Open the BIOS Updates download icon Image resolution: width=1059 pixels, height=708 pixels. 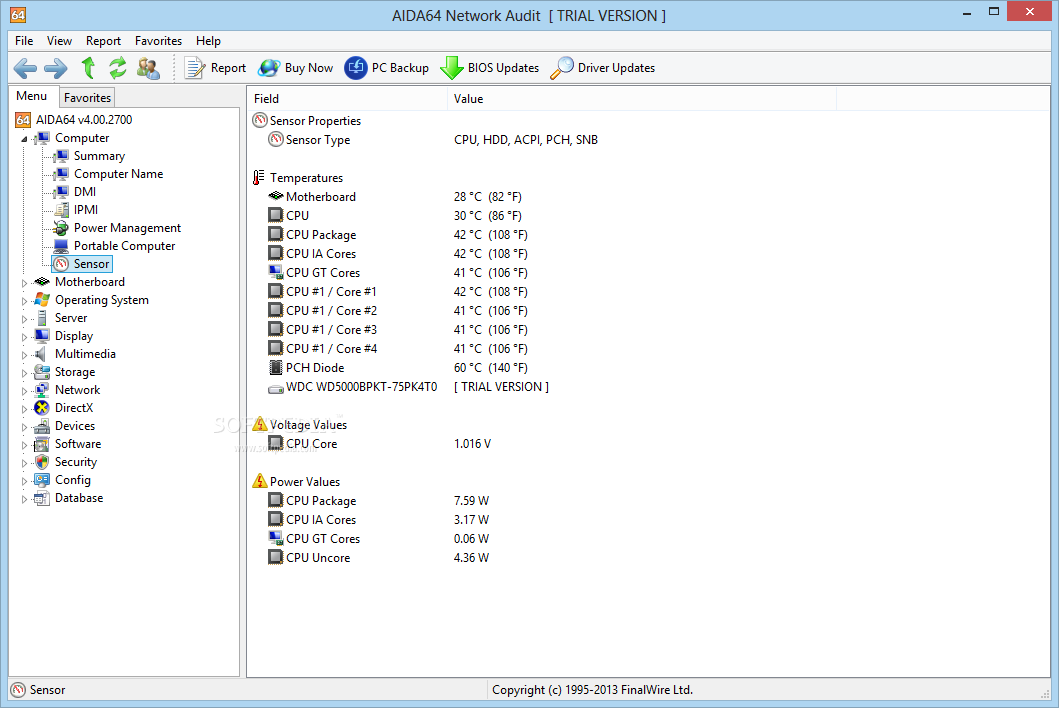(453, 68)
